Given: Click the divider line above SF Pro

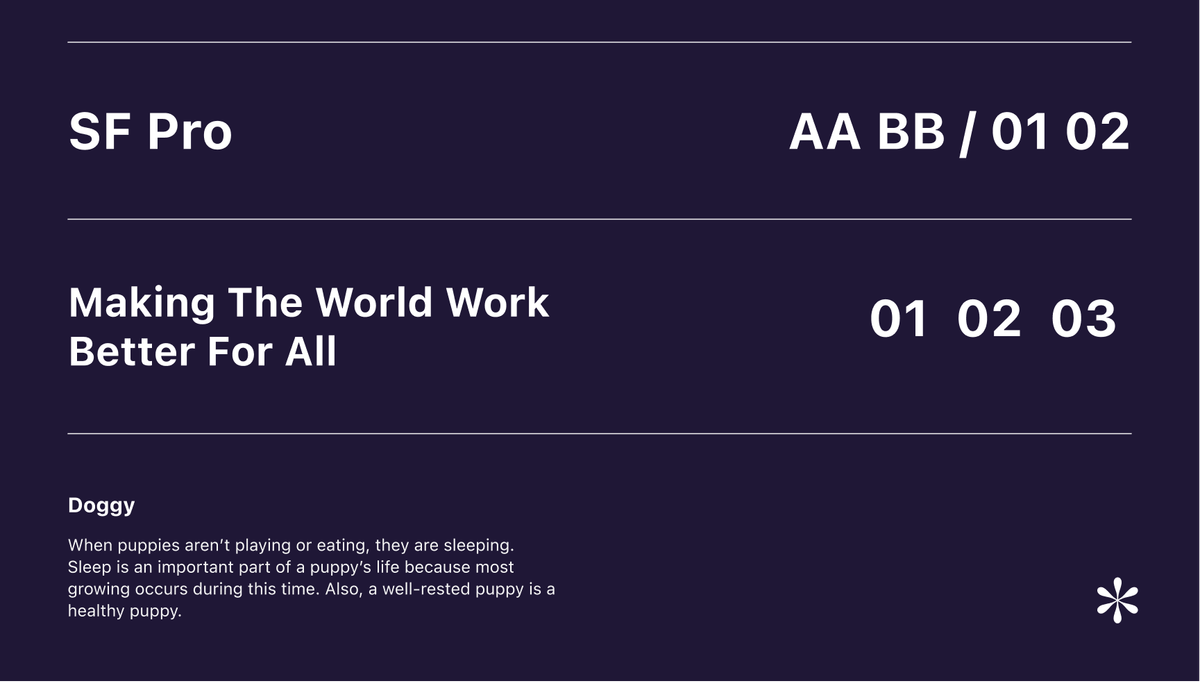Looking at the screenshot, I should 600,42.
